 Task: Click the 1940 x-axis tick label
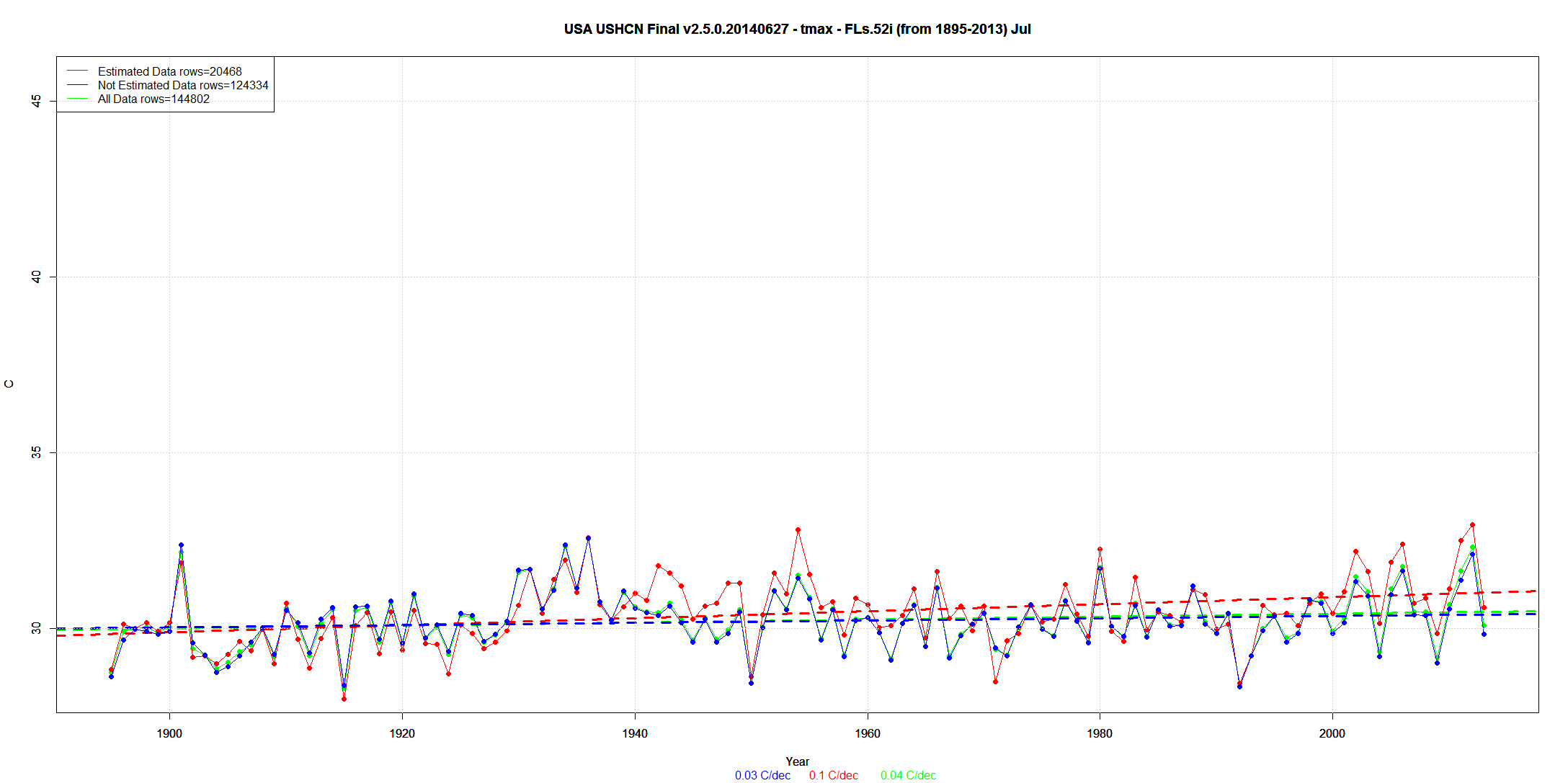click(x=634, y=733)
